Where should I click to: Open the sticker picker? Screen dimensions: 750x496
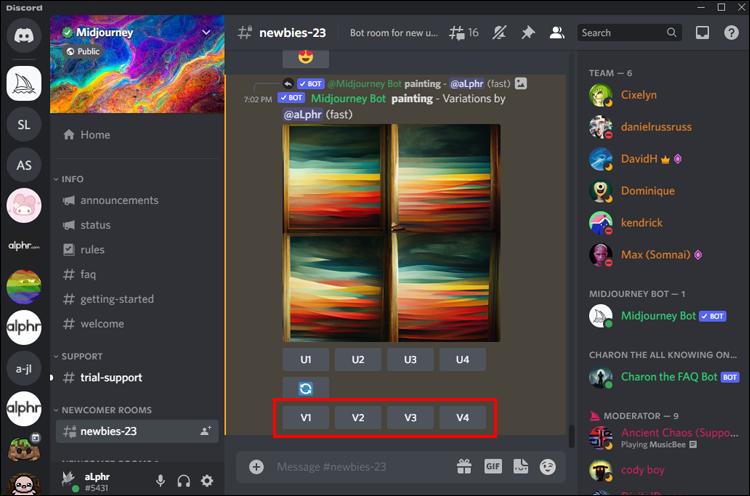coord(520,466)
